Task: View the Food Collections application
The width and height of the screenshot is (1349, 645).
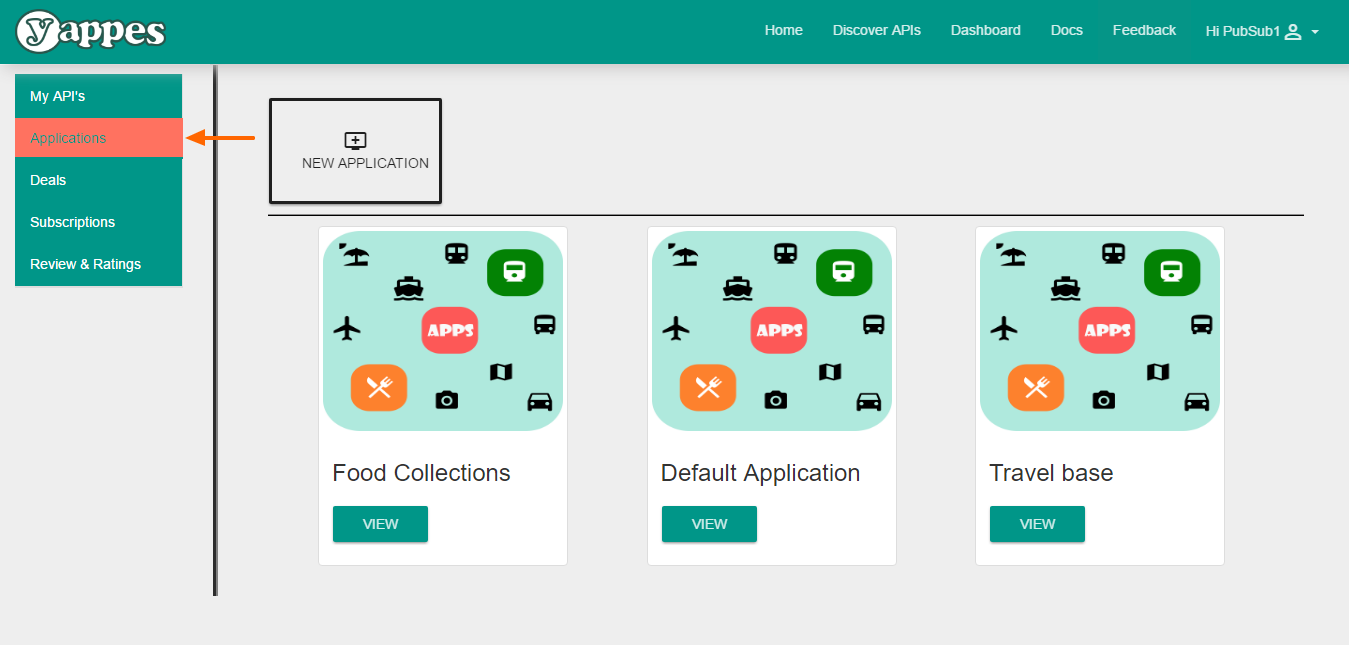Action: 380,524
